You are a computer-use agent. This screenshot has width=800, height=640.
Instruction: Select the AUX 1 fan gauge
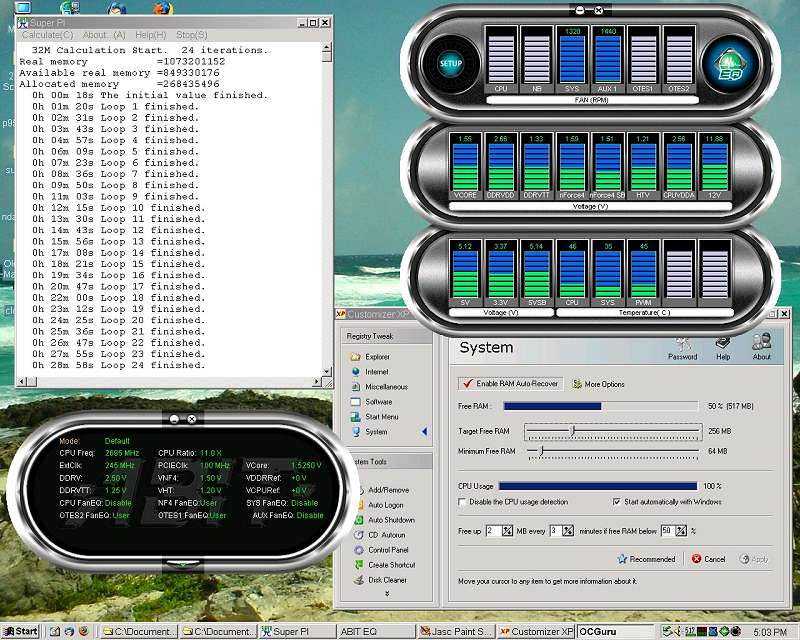click(608, 60)
